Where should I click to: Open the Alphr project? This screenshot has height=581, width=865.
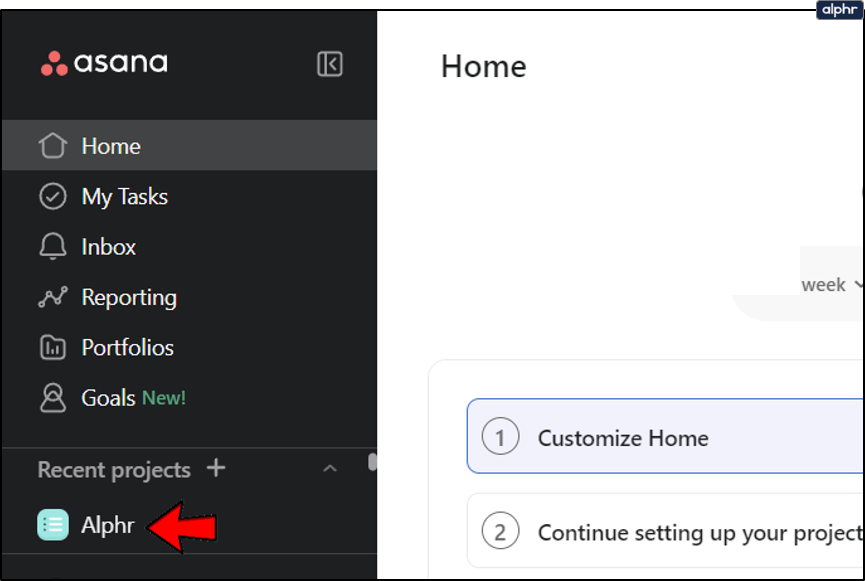point(107,524)
